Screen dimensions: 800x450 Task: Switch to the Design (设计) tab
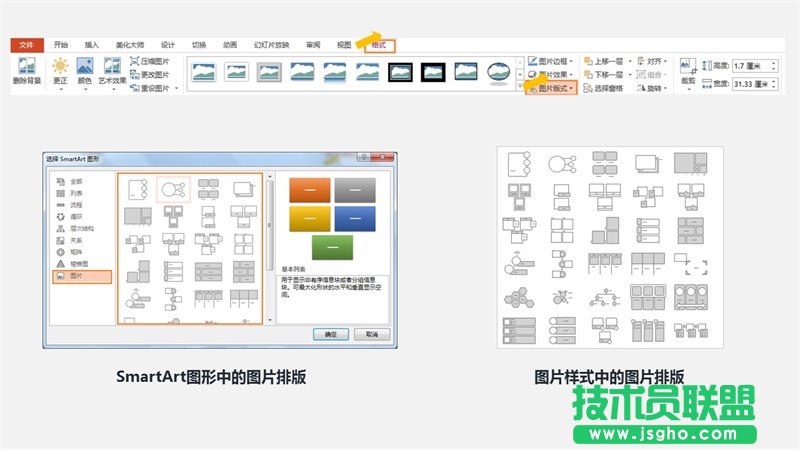tap(168, 45)
